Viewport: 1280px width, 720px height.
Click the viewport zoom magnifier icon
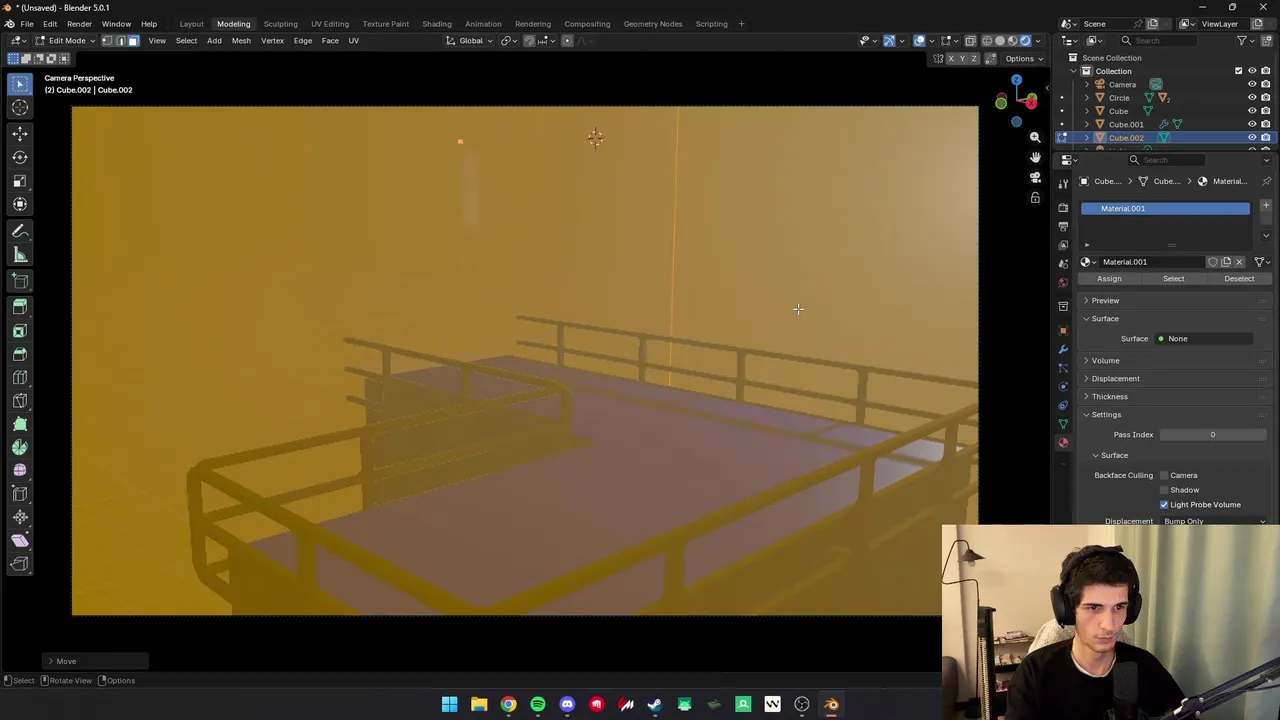(1035, 137)
